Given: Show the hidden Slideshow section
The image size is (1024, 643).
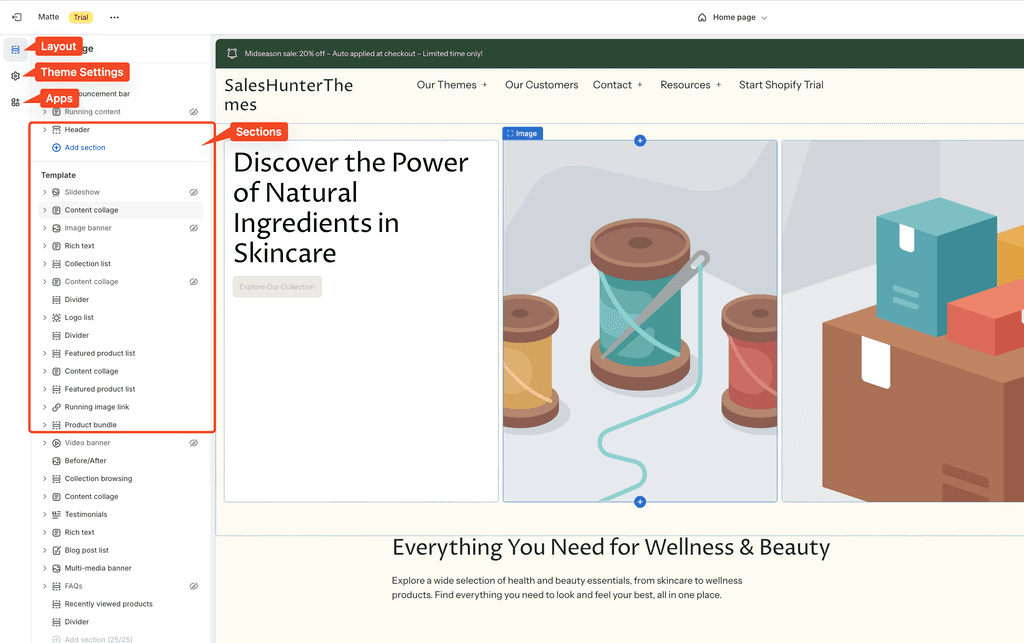Looking at the screenshot, I should click(x=194, y=193).
